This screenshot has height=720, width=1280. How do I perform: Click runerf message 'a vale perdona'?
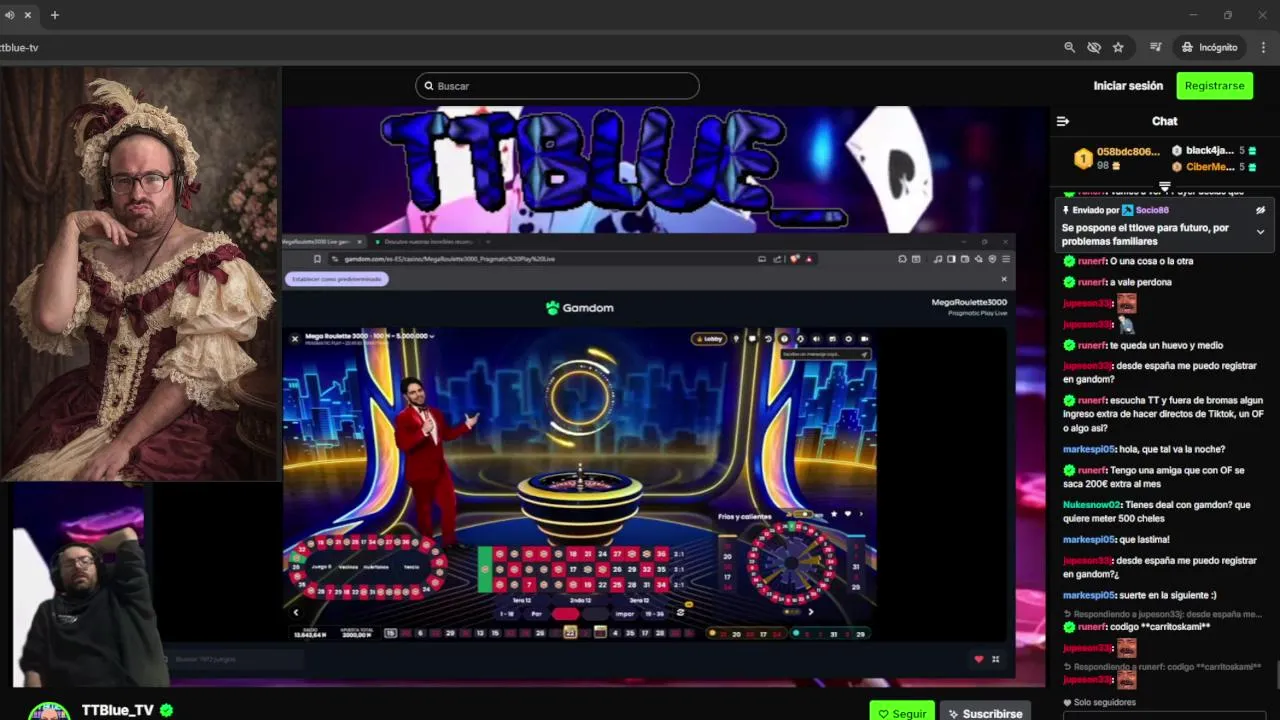pyautogui.click(x=1141, y=282)
